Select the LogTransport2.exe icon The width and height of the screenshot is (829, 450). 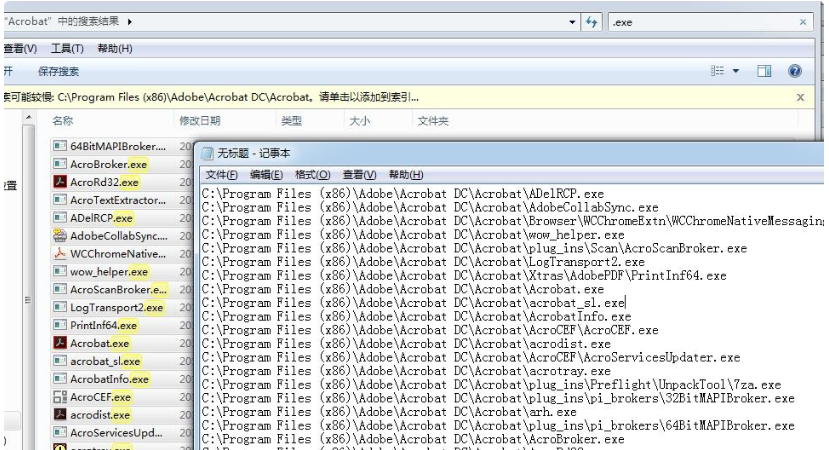pyautogui.click(x=60, y=307)
